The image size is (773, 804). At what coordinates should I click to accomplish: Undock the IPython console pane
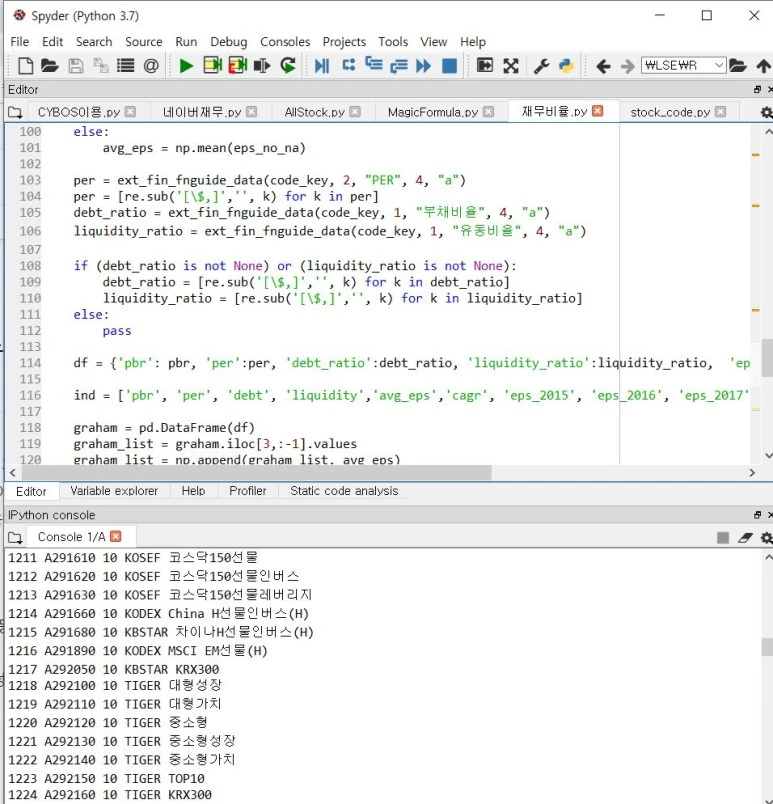(x=757, y=515)
